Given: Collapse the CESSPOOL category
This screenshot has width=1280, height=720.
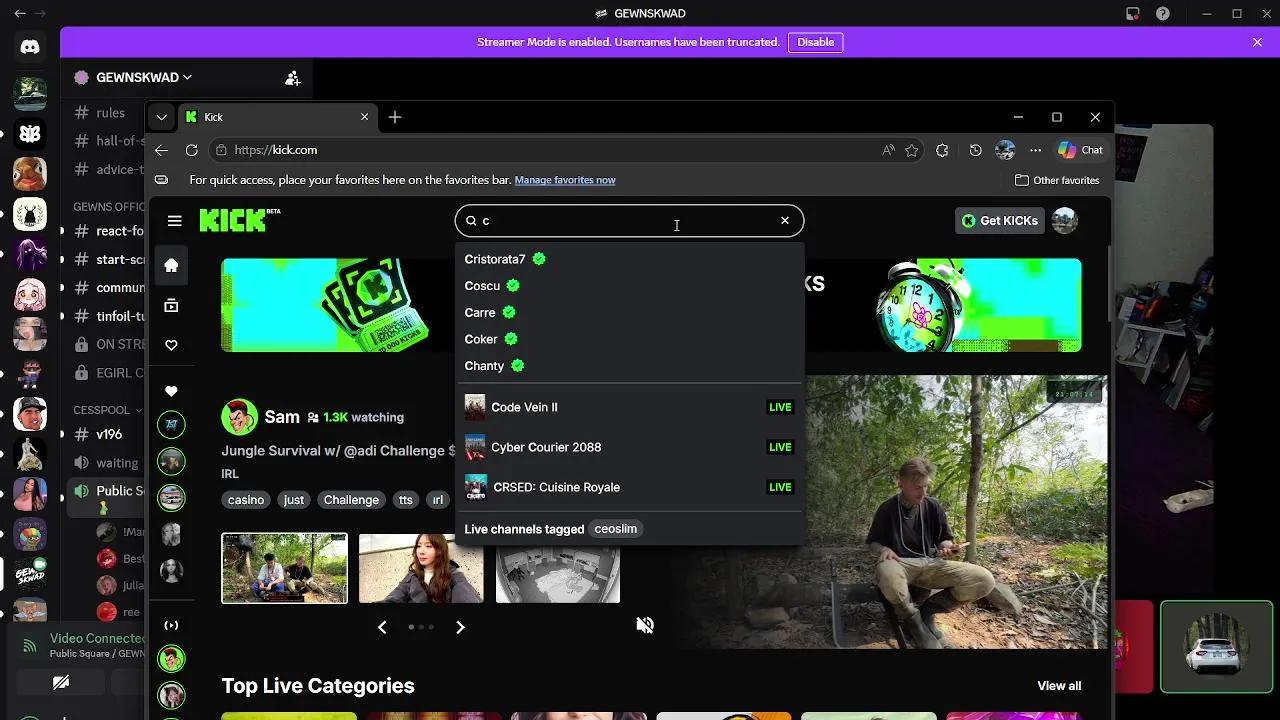Looking at the screenshot, I should (x=107, y=410).
